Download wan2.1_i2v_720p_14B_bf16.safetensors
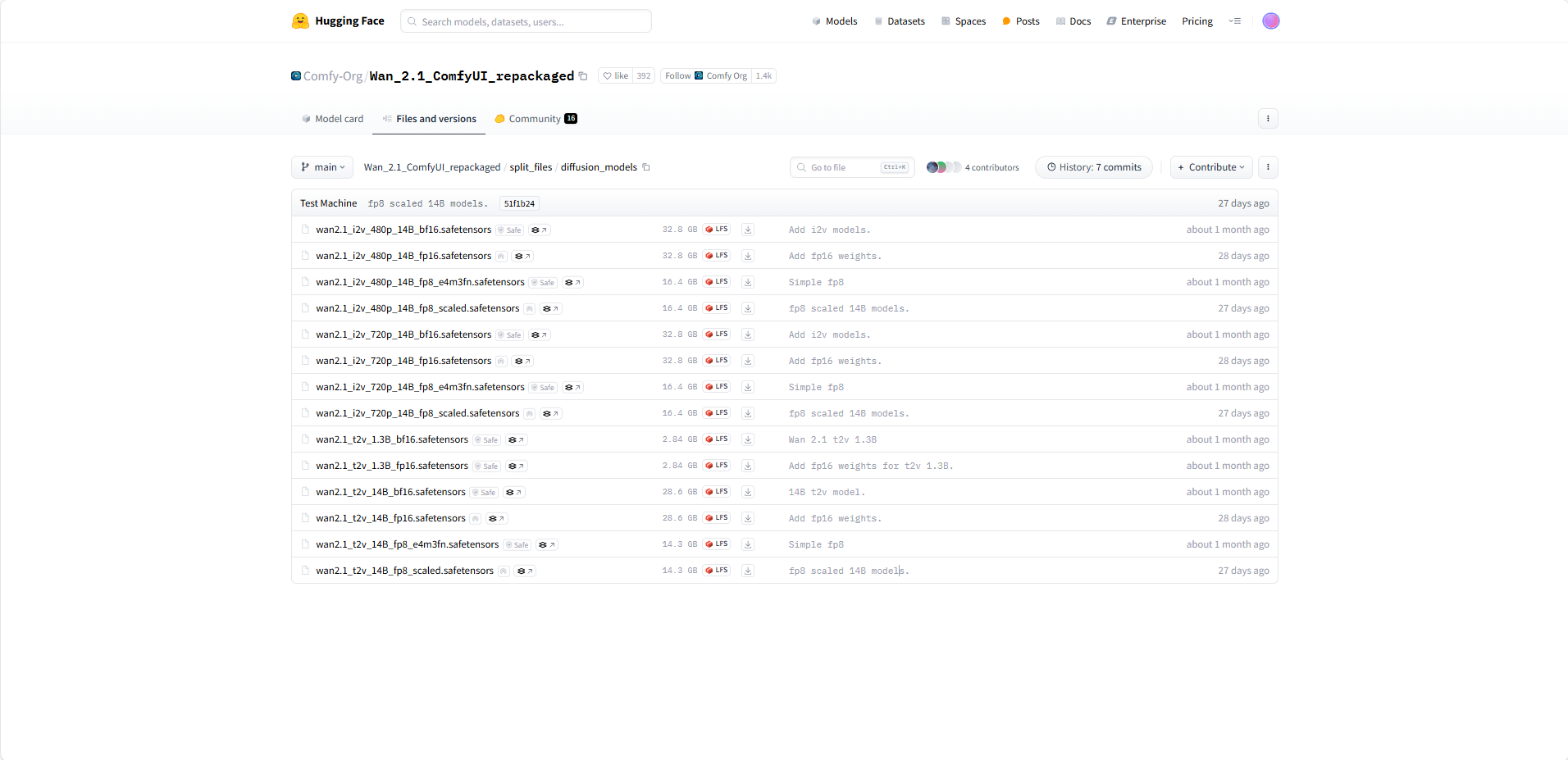Screen dimensions: 1568x760 pyautogui.click(x=748, y=334)
